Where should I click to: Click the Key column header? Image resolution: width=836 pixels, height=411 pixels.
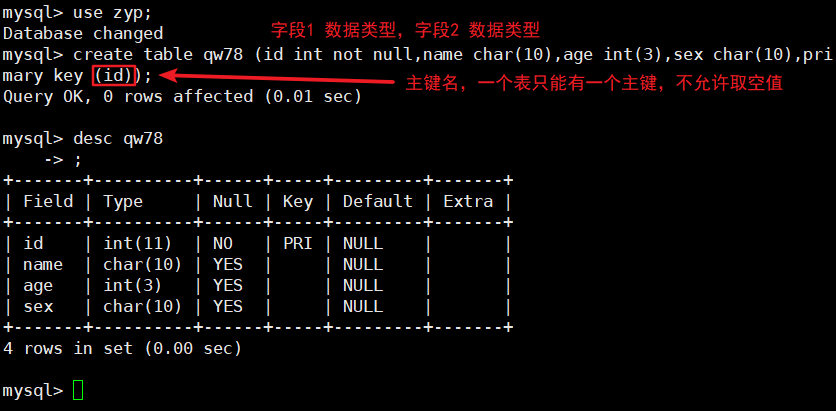coord(298,201)
